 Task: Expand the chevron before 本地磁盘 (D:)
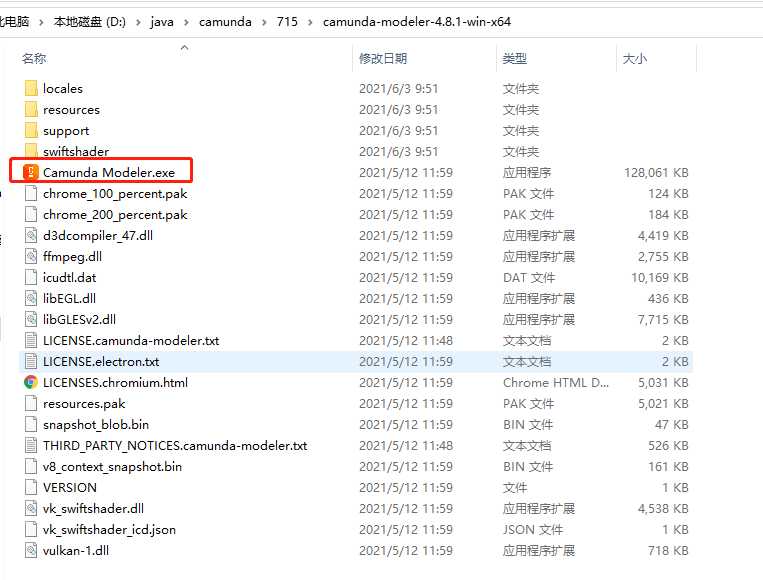[x=41, y=22]
